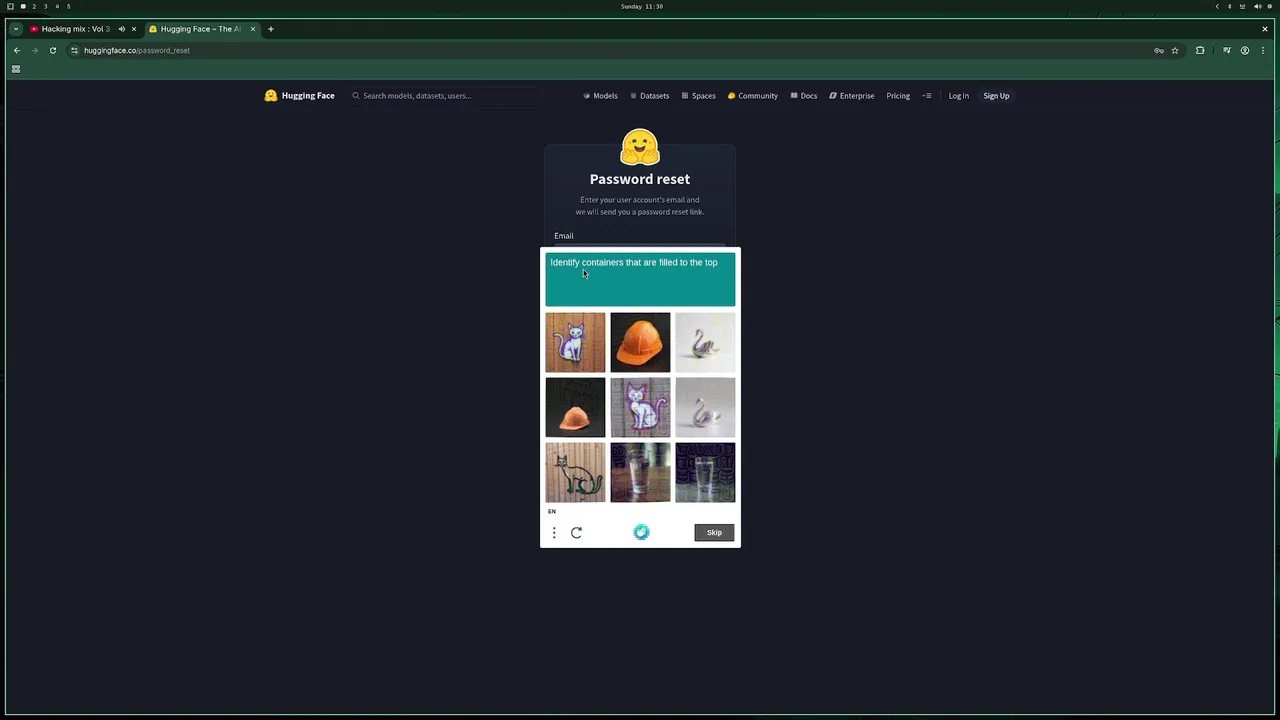Reload the current page
The height and width of the screenshot is (720, 1280).
tap(52, 50)
